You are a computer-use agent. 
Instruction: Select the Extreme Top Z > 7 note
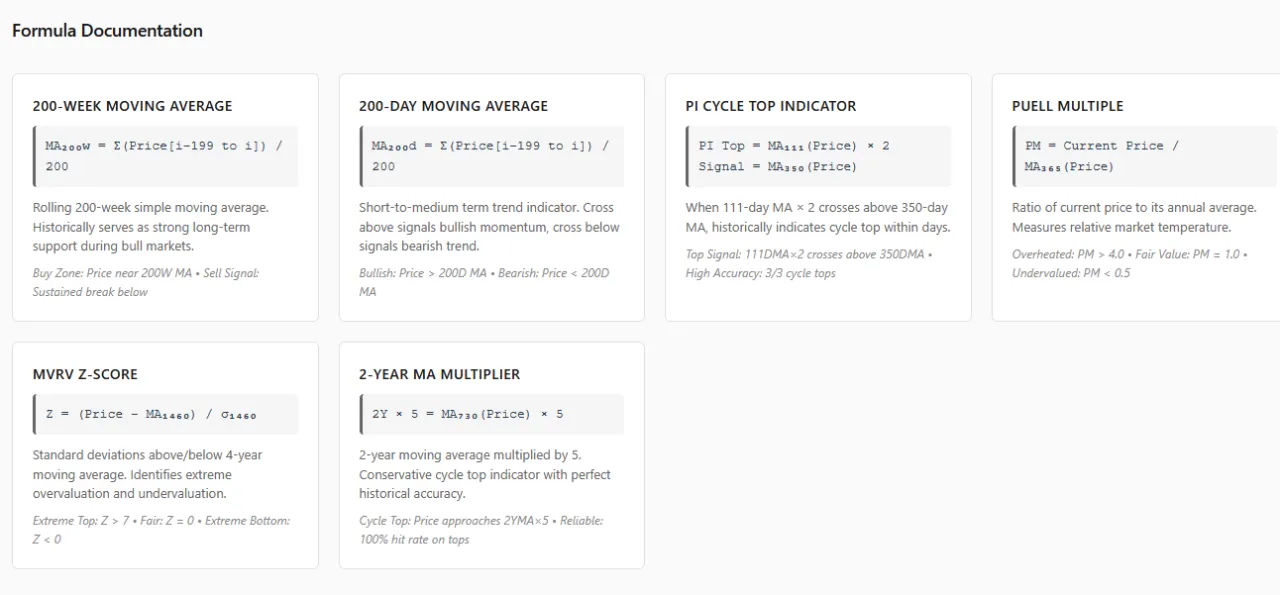pos(161,530)
